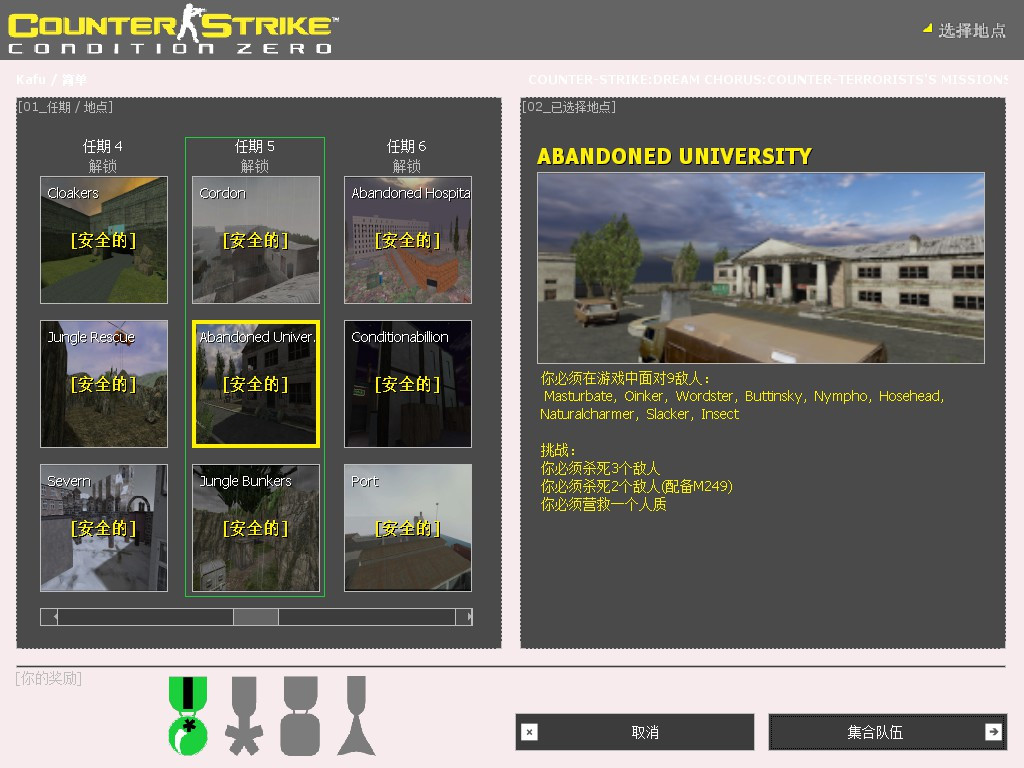Select the Jungle Rescue map thumbnail
The image size is (1024, 768).
click(104, 383)
